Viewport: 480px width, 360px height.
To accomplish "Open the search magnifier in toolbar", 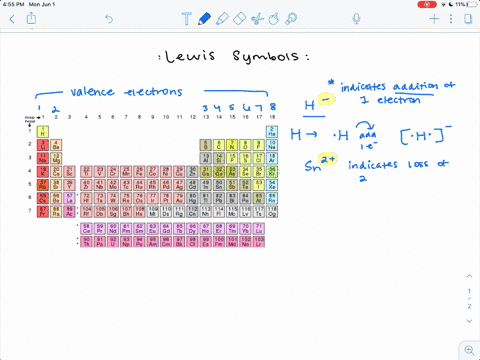I will tap(291, 19).
